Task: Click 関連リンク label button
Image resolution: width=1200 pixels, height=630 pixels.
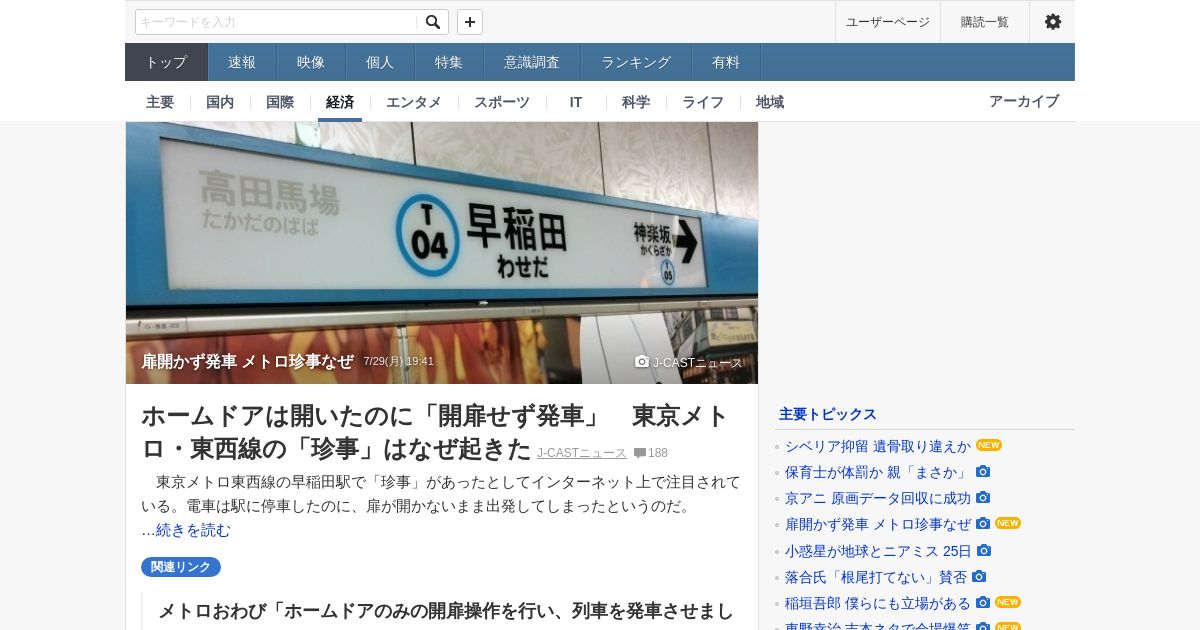Action: (181, 567)
